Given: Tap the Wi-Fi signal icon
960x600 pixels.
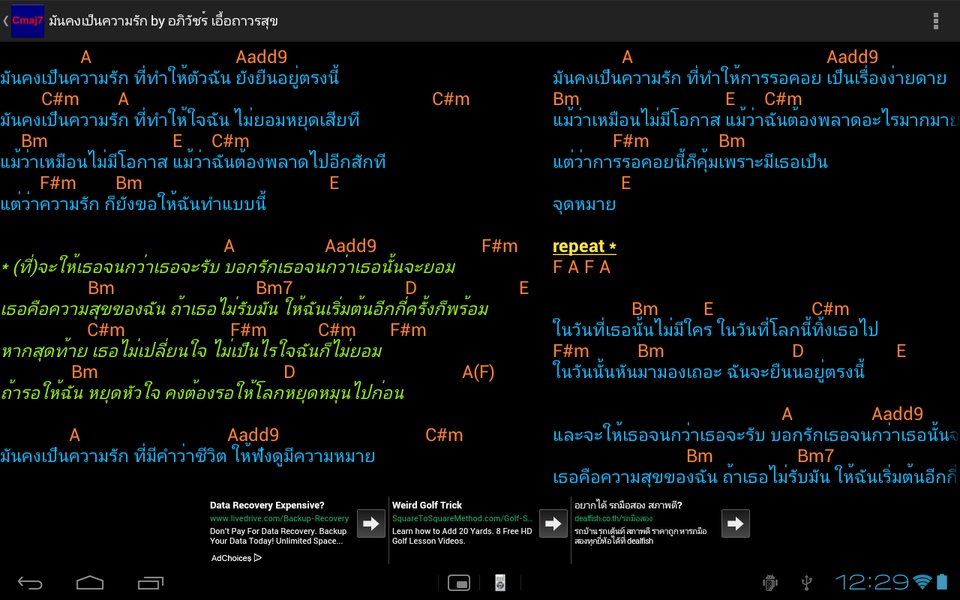Looking at the screenshot, I should pyautogui.click(x=922, y=582).
